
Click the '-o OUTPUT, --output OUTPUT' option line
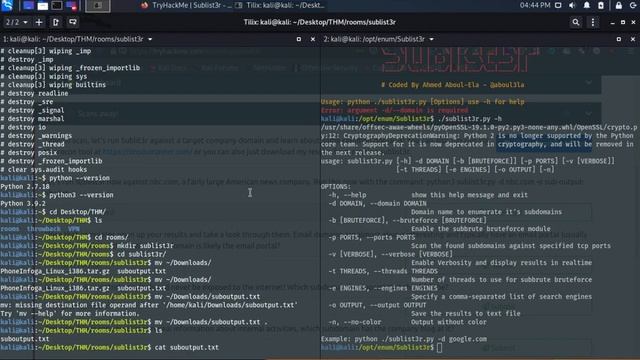378,305
